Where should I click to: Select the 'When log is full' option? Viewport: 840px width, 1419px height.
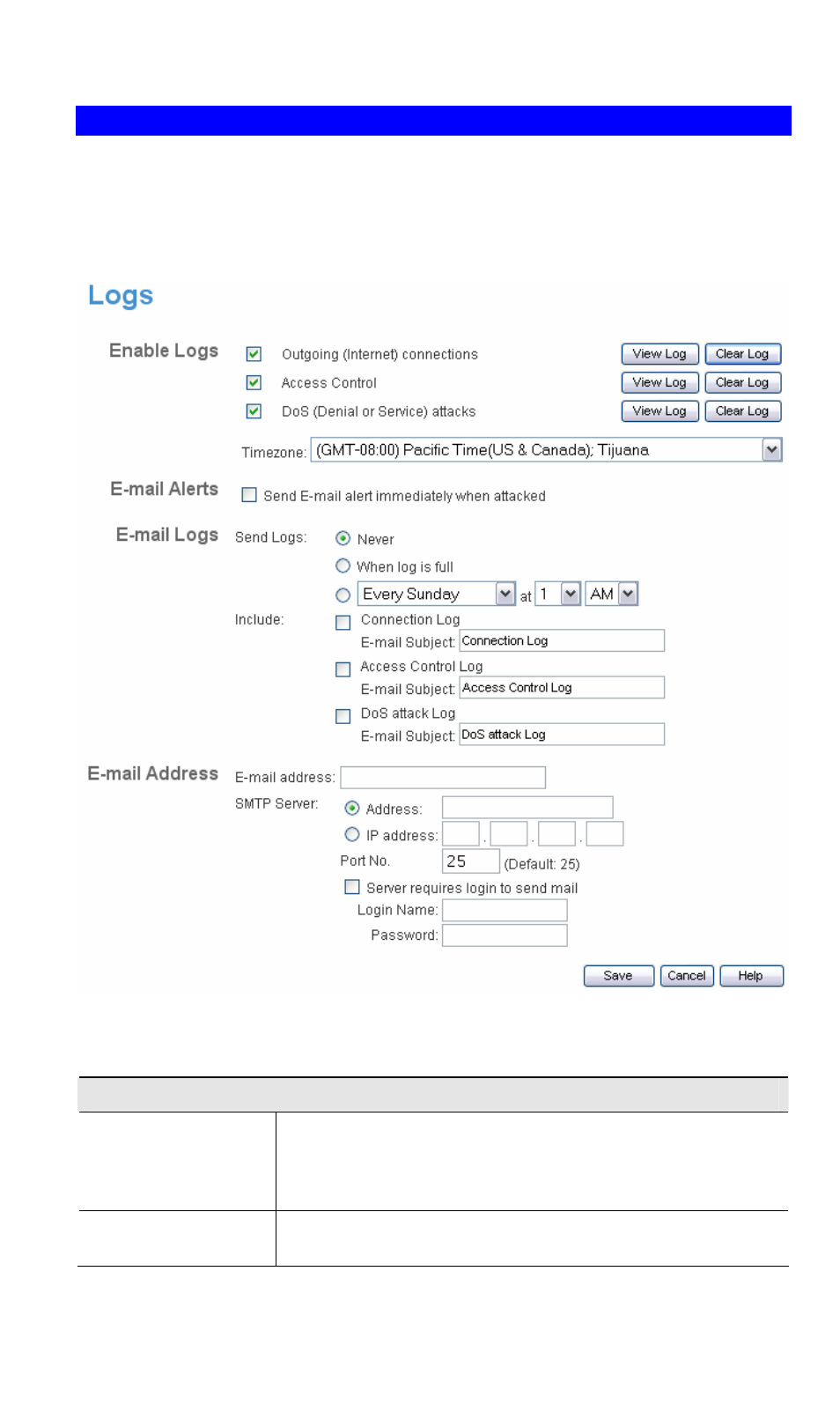(343, 566)
